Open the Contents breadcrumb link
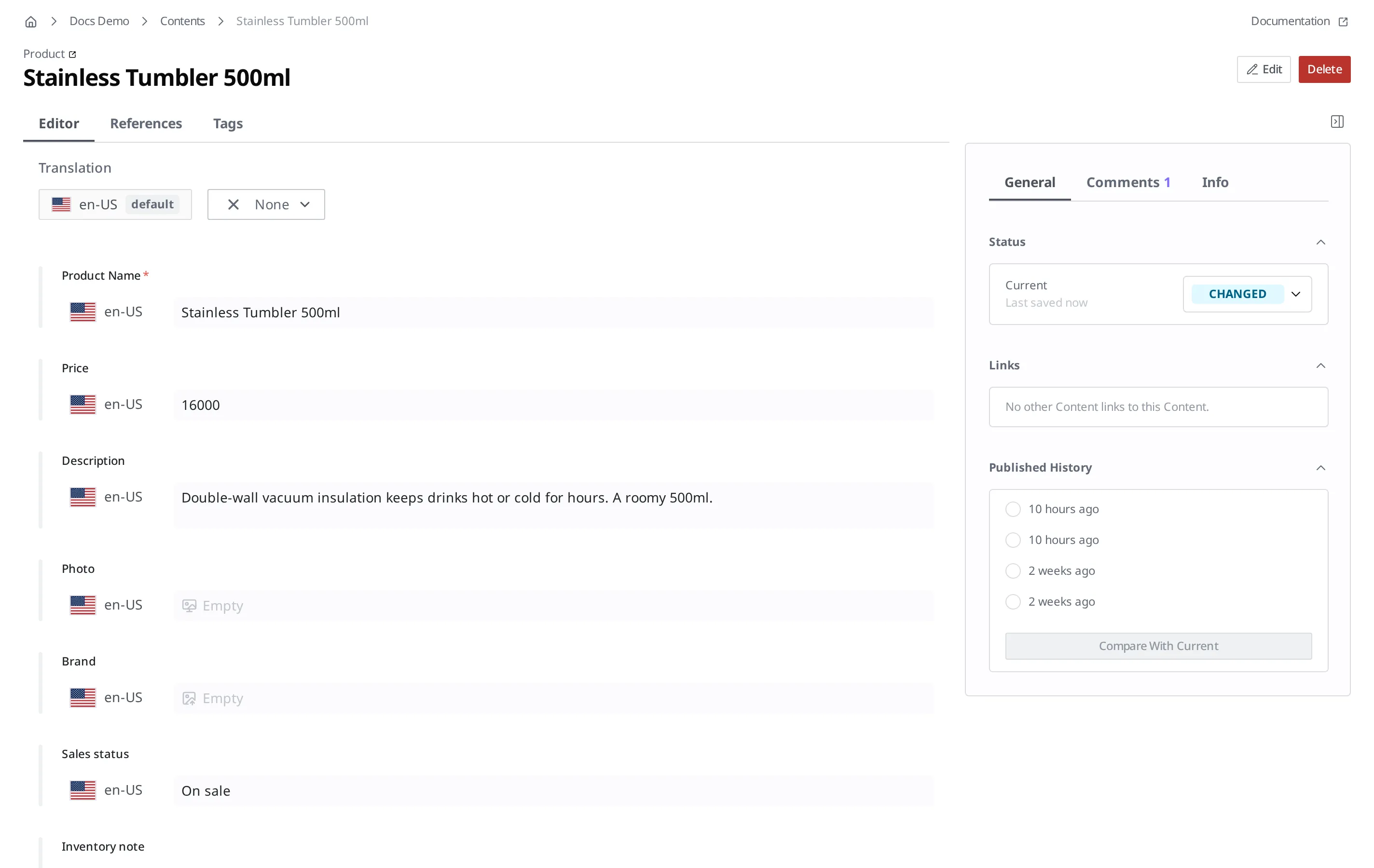The width and height of the screenshot is (1374, 868). point(182,21)
